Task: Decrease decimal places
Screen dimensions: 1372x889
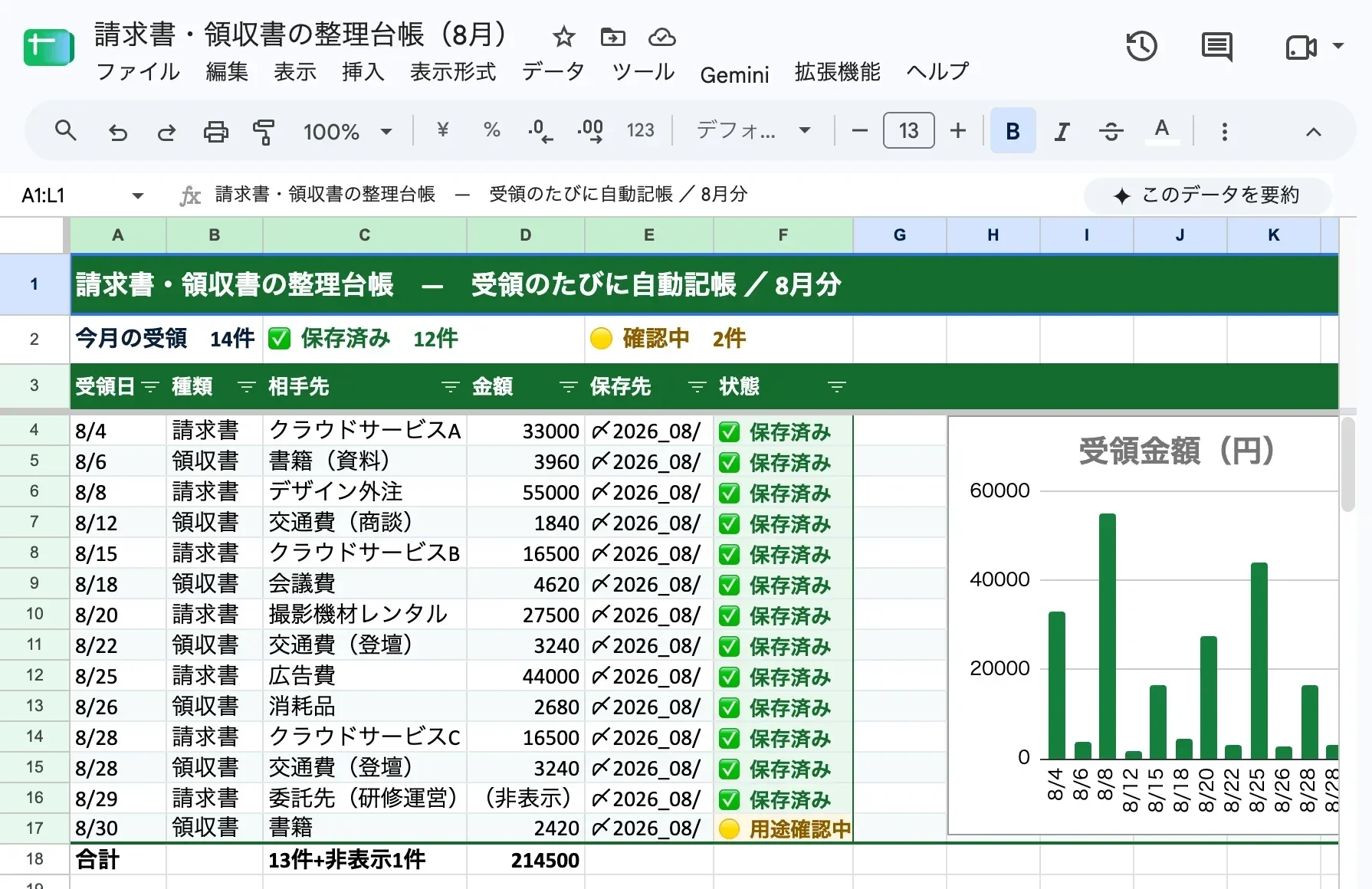Action: pos(540,131)
